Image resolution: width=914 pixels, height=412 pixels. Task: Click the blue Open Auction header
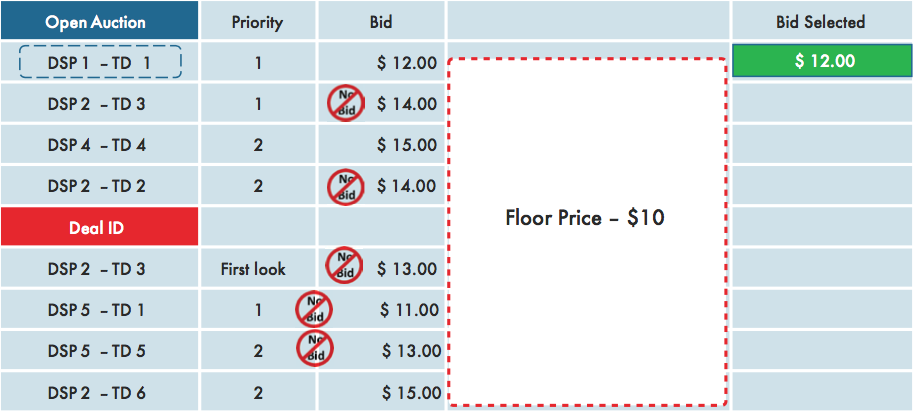[x=99, y=20]
